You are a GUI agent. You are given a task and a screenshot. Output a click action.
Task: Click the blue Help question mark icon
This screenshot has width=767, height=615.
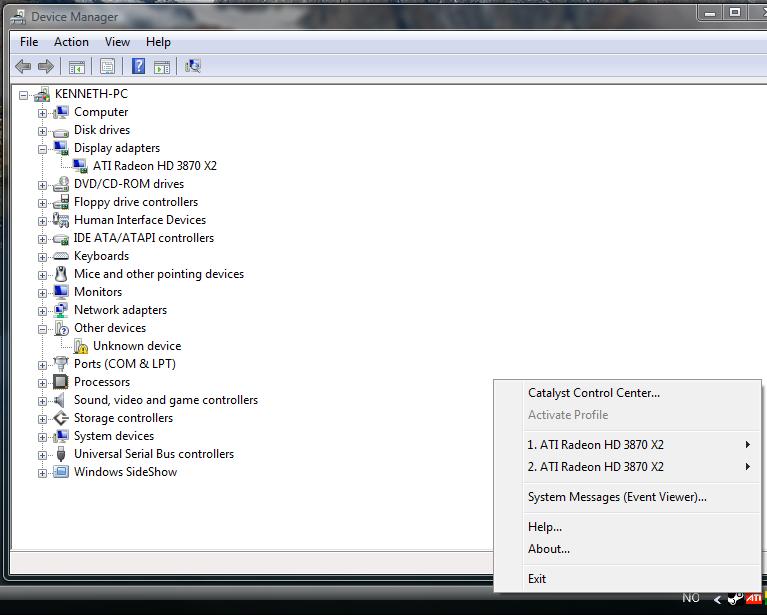(x=138, y=66)
